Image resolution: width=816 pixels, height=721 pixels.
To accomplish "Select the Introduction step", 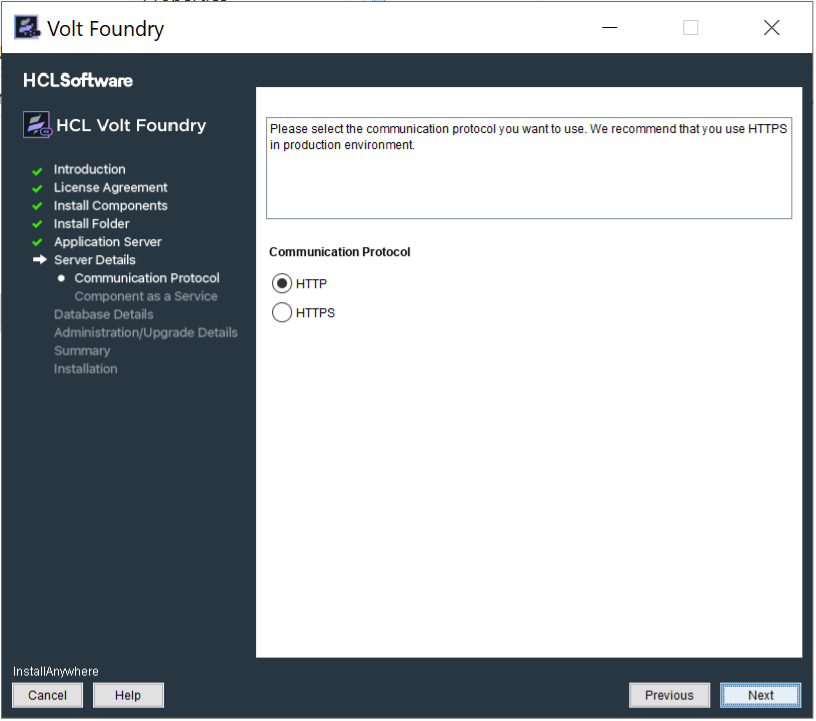I will (90, 170).
